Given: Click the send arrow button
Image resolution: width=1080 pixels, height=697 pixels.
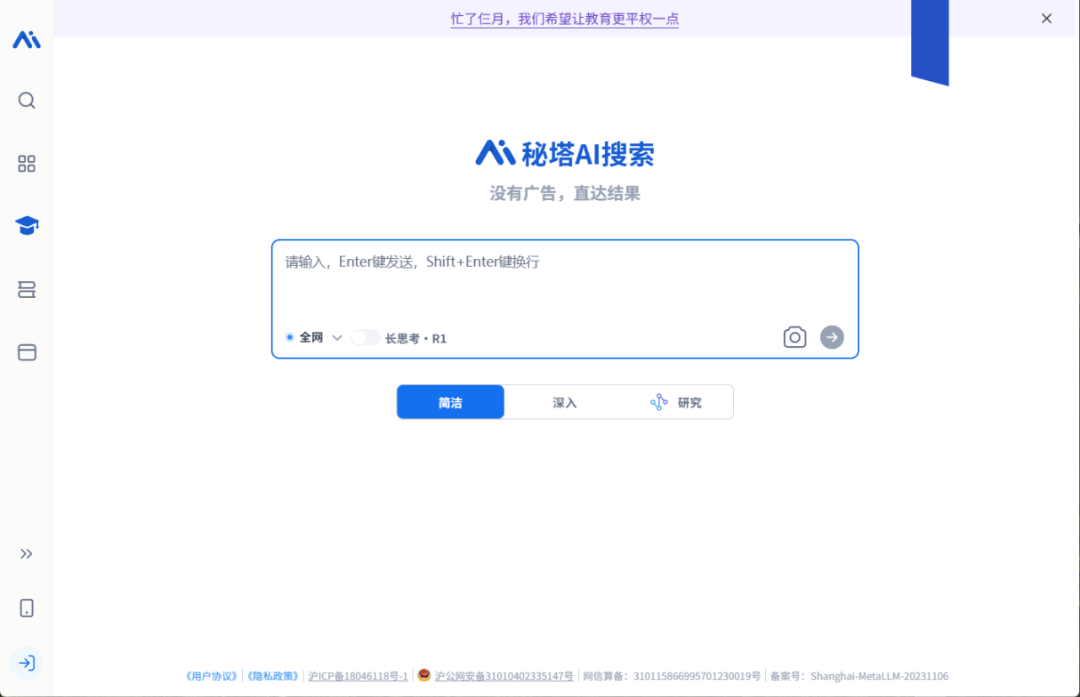Looking at the screenshot, I should (x=832, y=337).
